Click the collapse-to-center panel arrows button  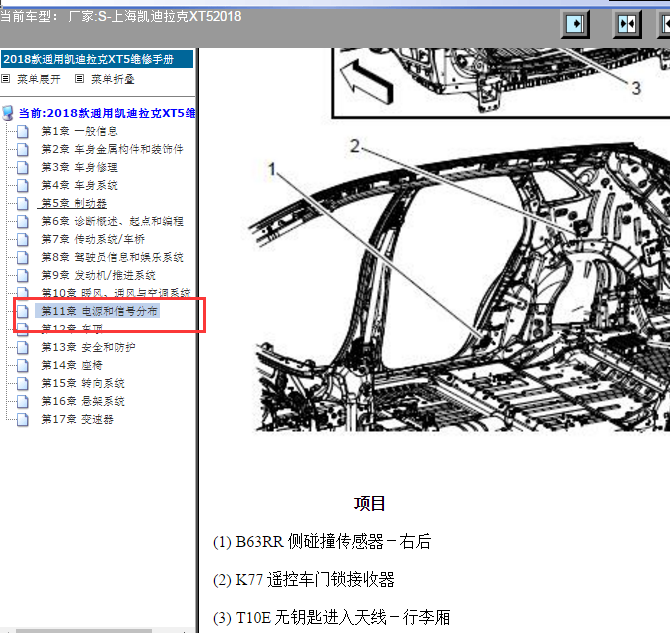[627, 24]
